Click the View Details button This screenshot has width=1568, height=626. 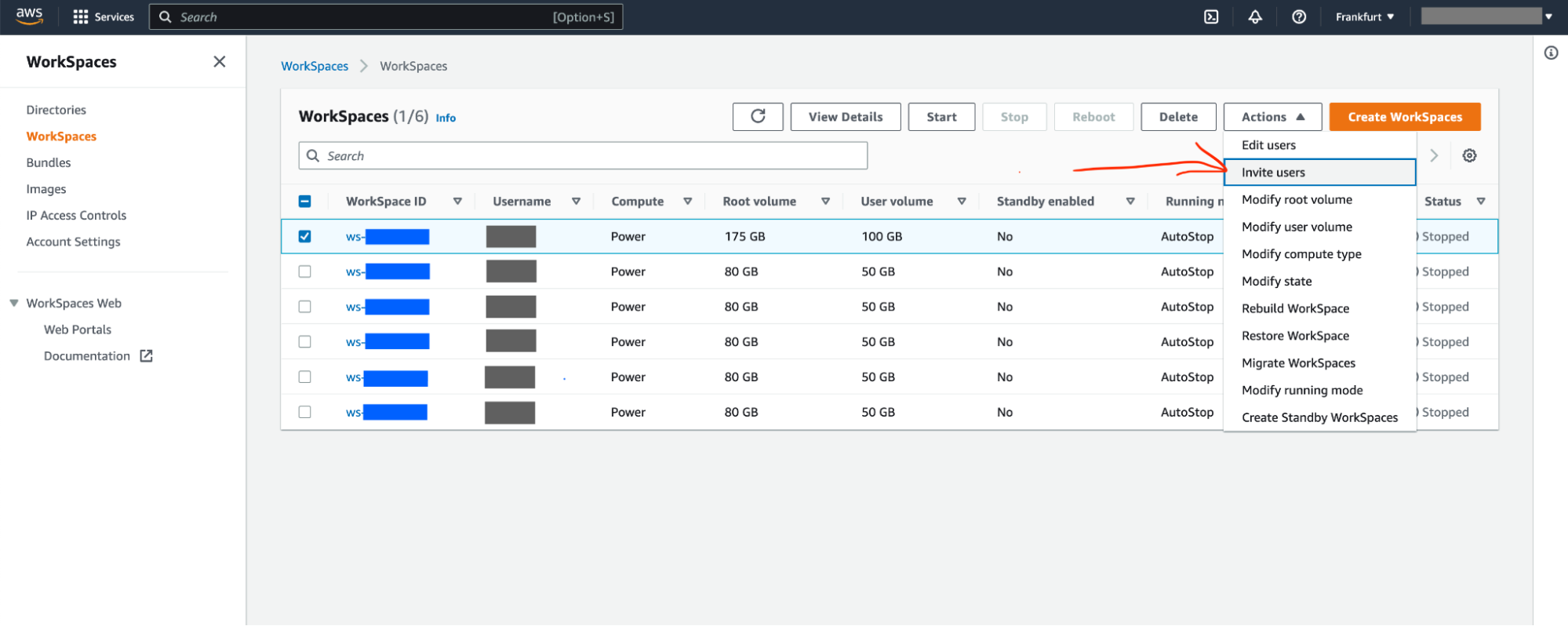coord(846,117)
